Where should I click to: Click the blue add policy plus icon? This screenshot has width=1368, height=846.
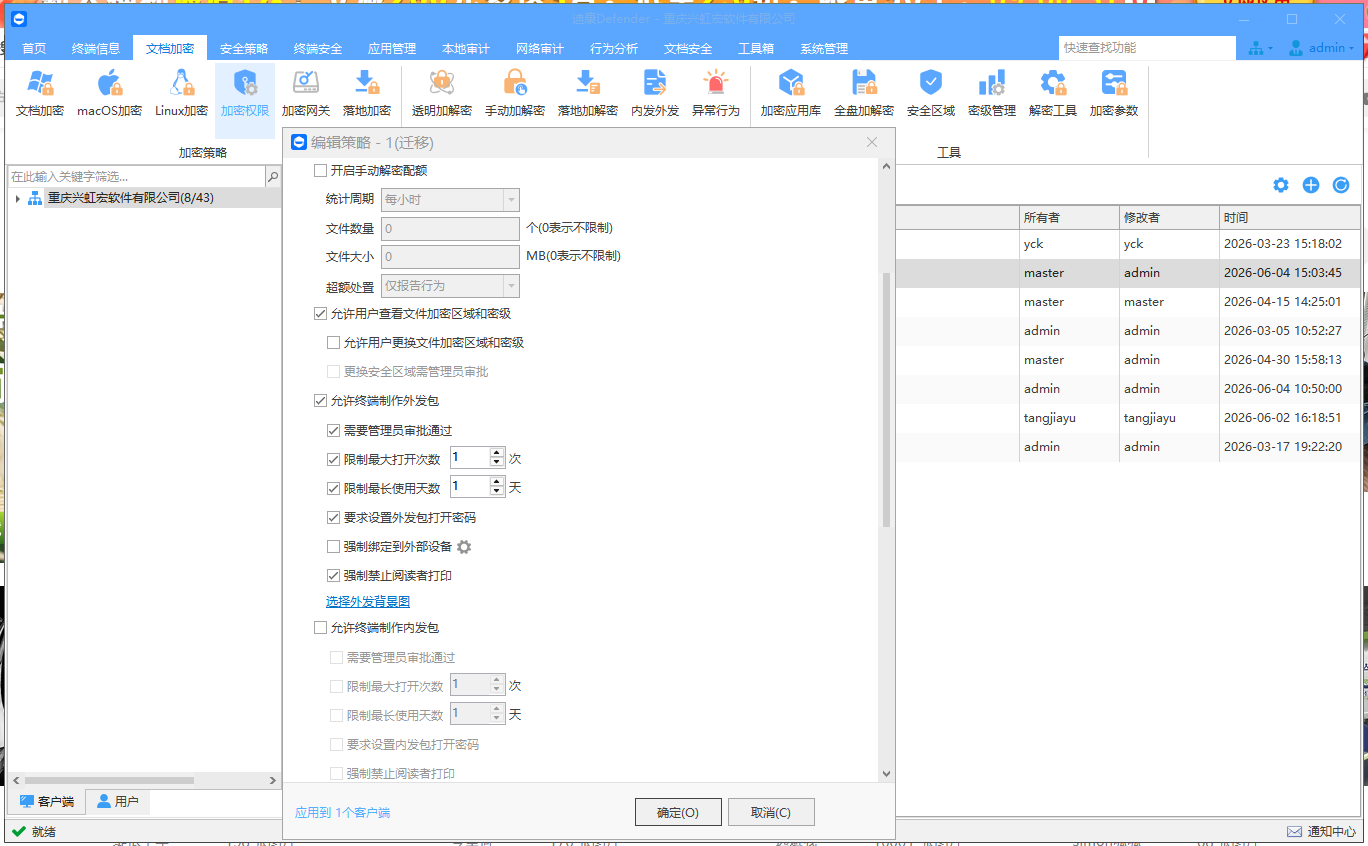pyautogui.click(x=1311, y=185)
